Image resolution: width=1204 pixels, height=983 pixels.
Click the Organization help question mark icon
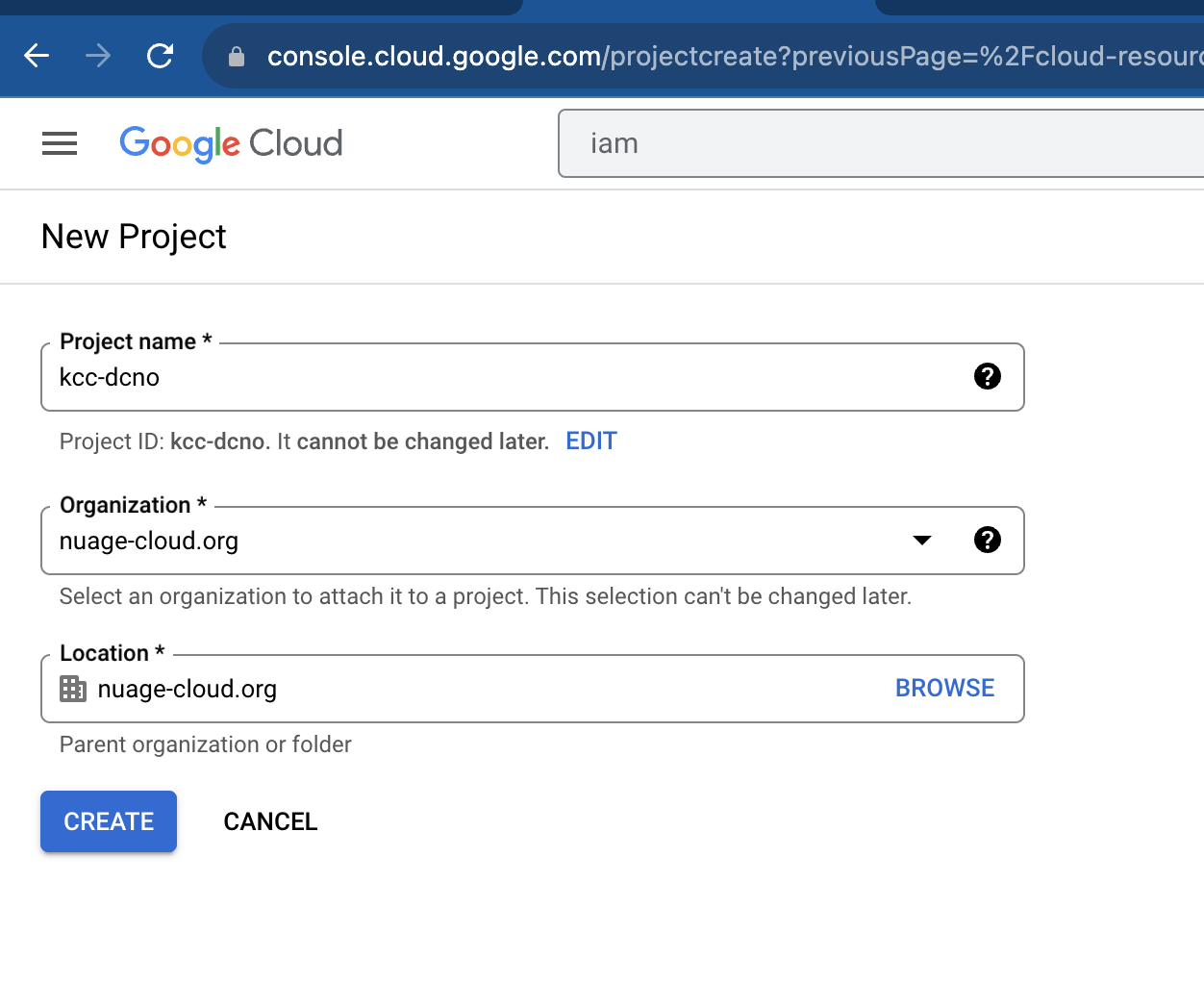[x=987, y=540]
